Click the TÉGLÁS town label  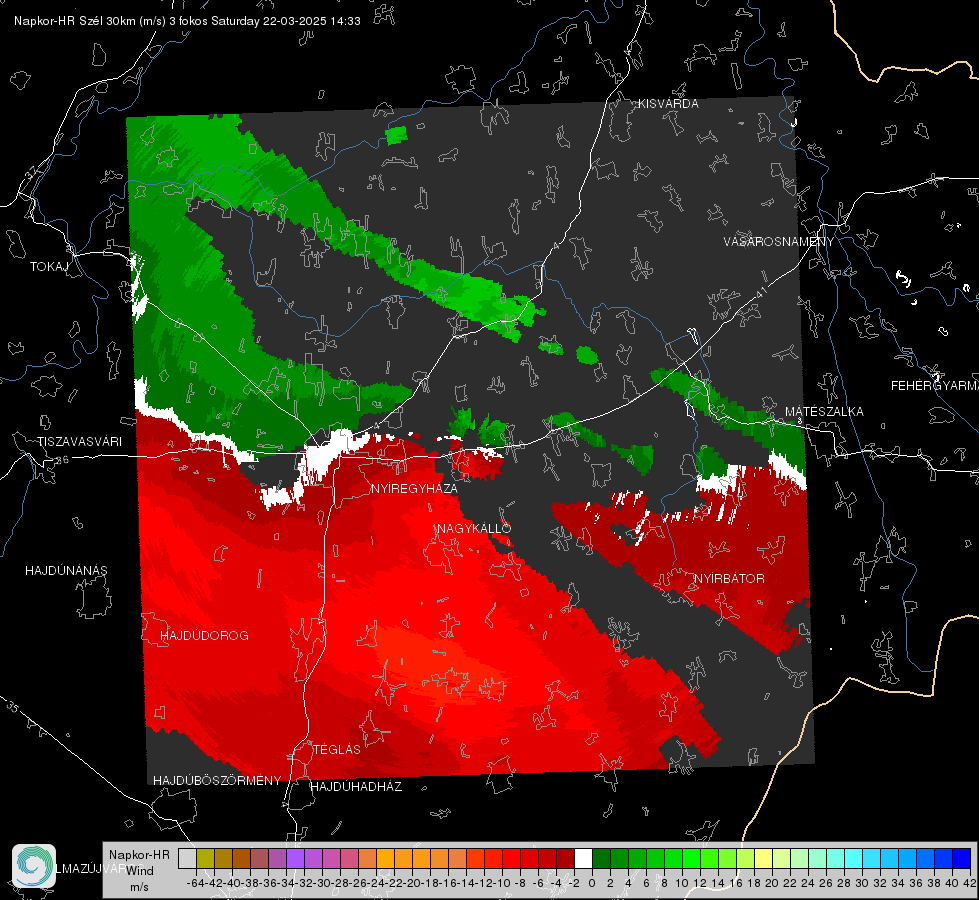[x=337, y=750]
